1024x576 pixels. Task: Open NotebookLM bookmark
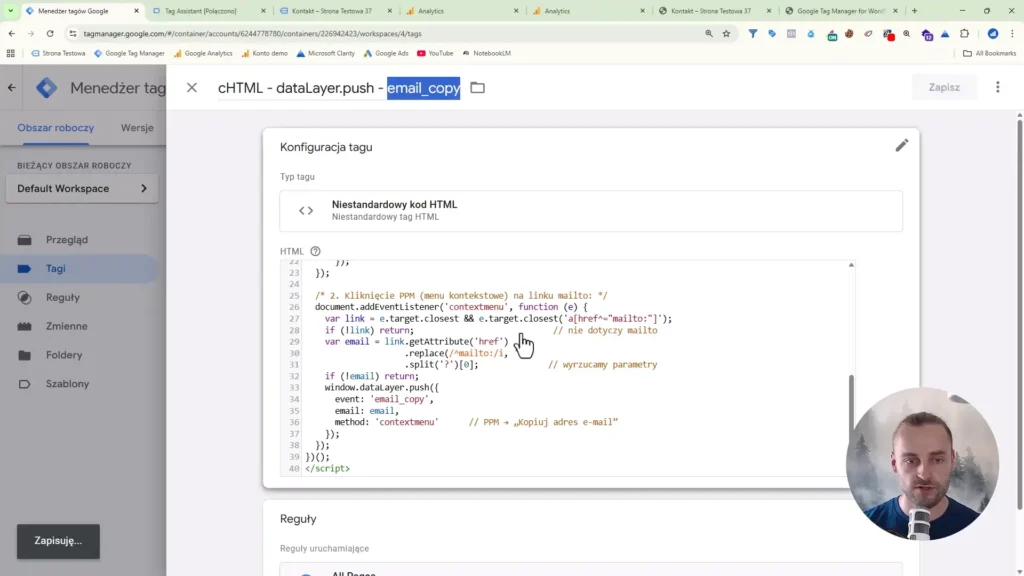point(487,54)
